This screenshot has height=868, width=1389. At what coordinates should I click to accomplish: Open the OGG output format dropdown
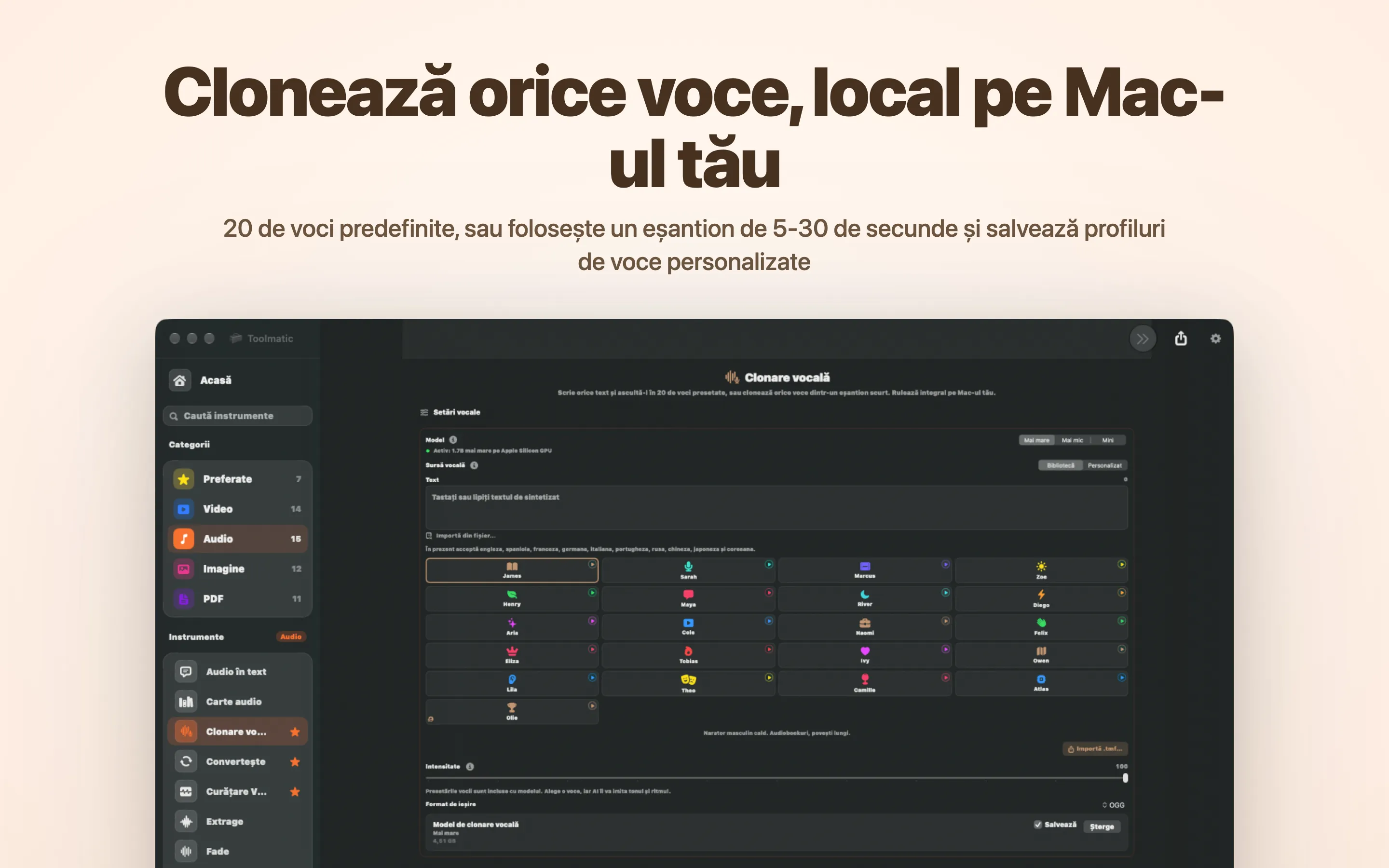1113,805
